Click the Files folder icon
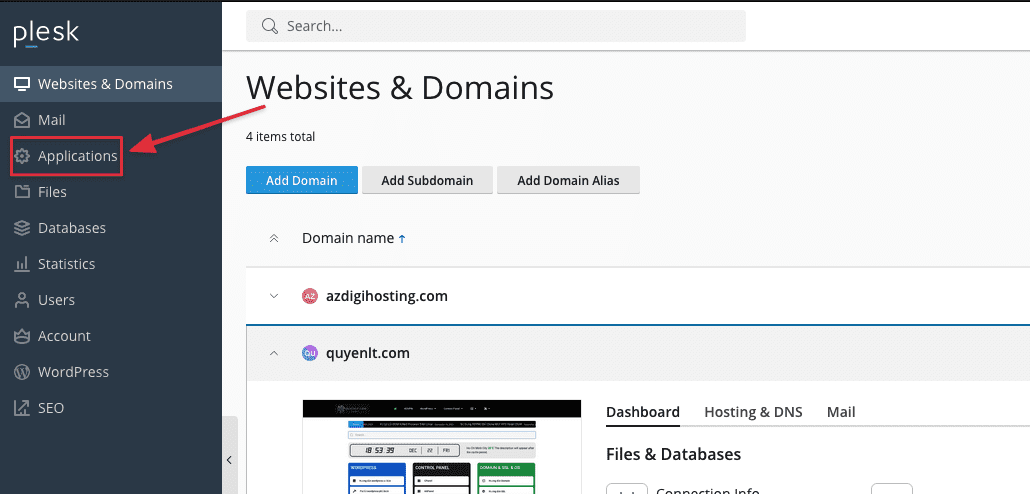Screen dimensions: 1030x494 coord(21,192)
